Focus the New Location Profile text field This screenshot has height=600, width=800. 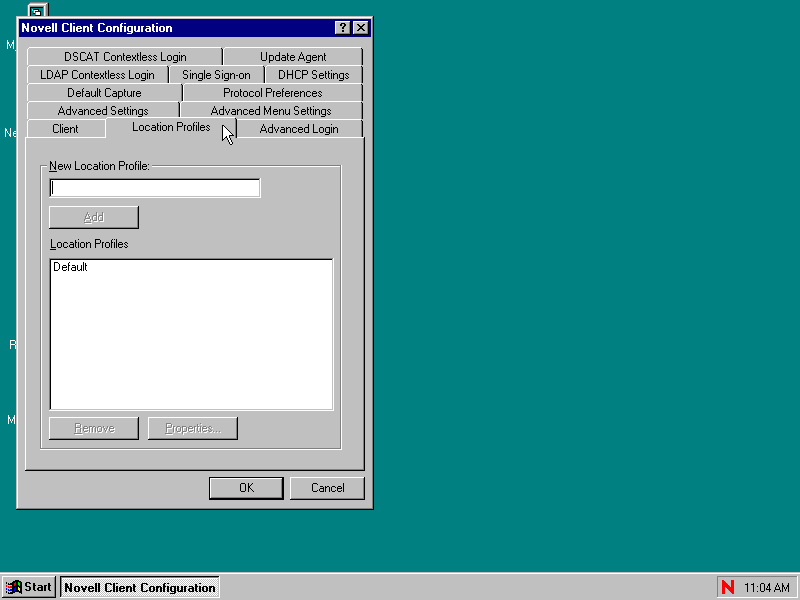point(155,188)
